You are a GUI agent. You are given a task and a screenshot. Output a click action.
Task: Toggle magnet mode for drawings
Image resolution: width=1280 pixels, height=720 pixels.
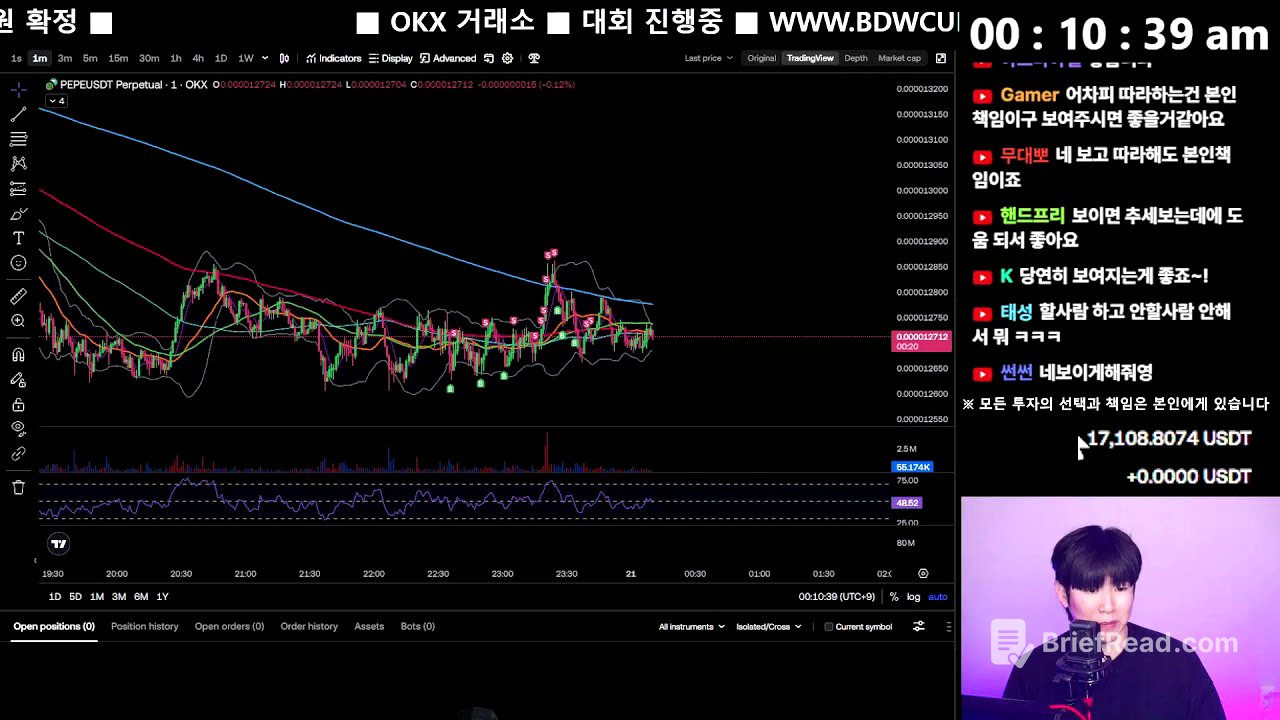(18, 355)
